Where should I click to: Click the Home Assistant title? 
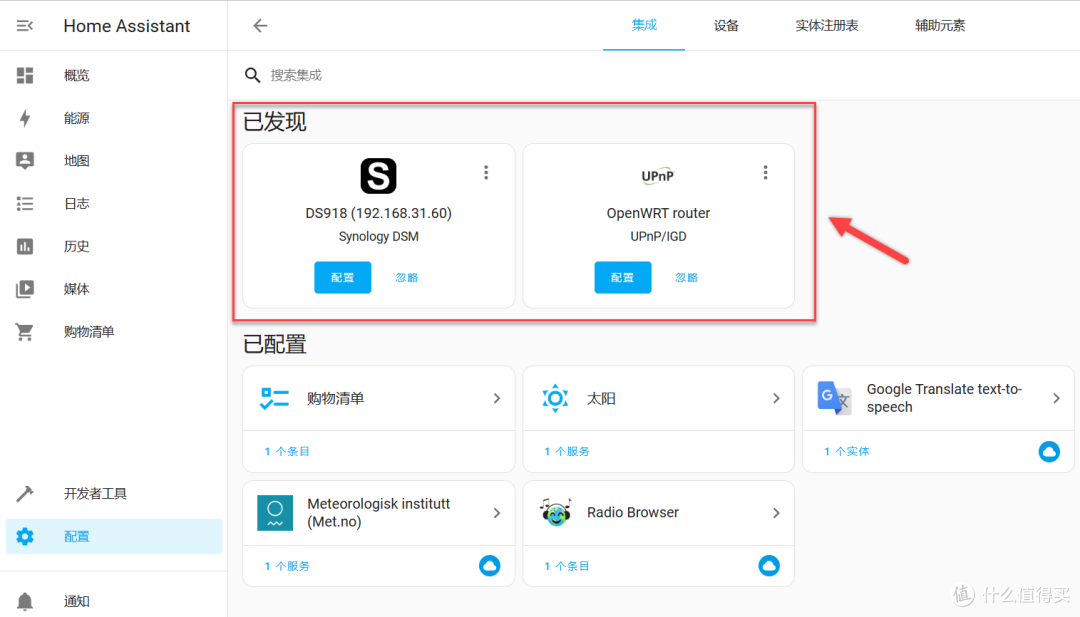pyautogui.click(x=127, y=26)
